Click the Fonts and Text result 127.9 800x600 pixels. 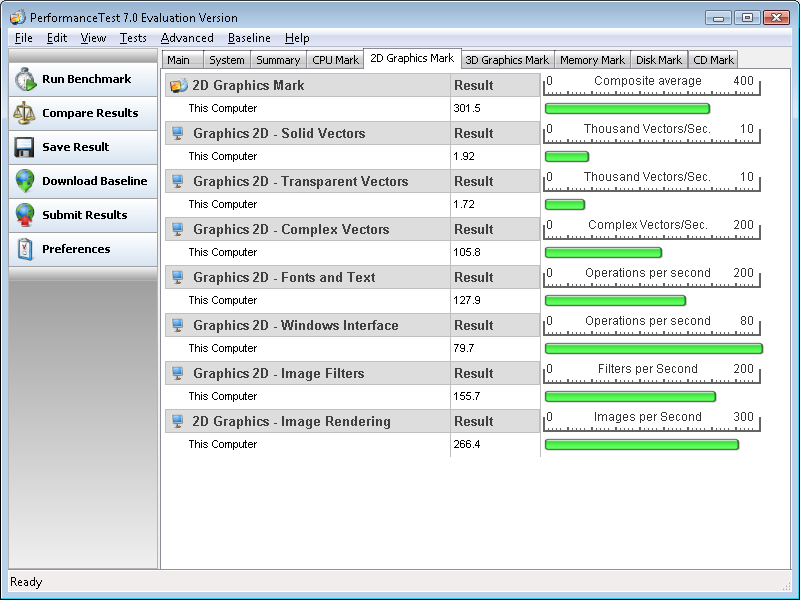coord(467,301)
